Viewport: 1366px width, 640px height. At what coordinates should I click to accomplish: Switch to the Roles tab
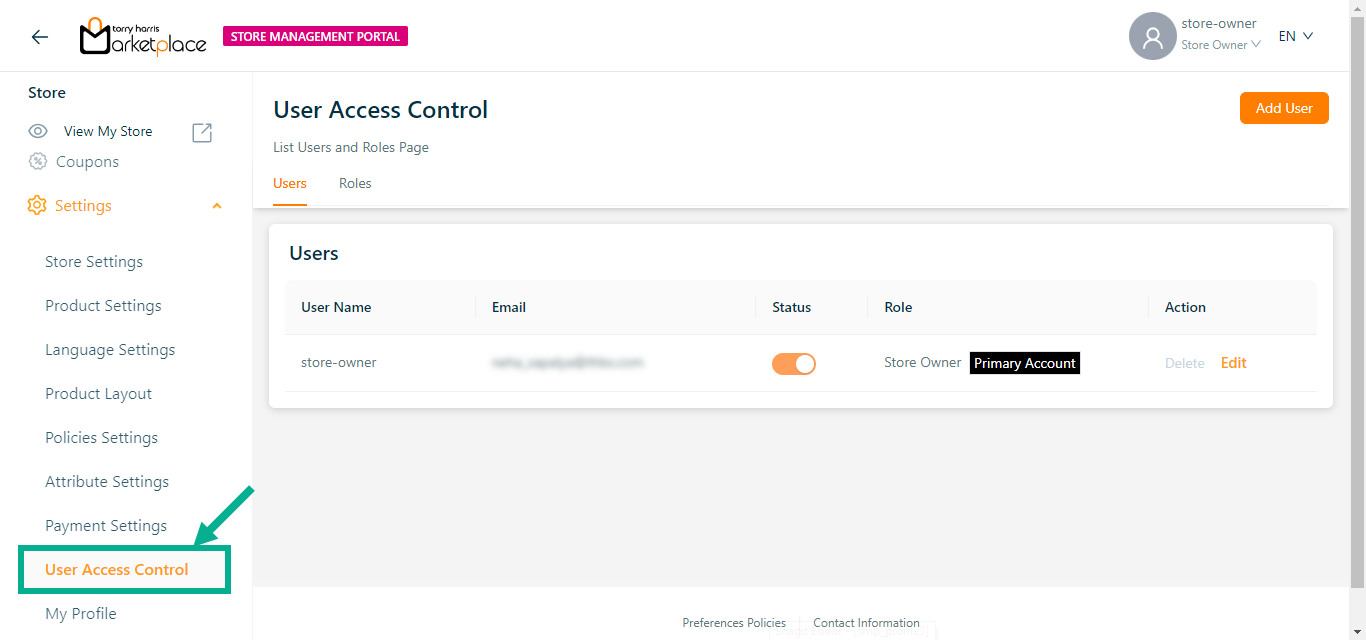click(x=355, y=184)
